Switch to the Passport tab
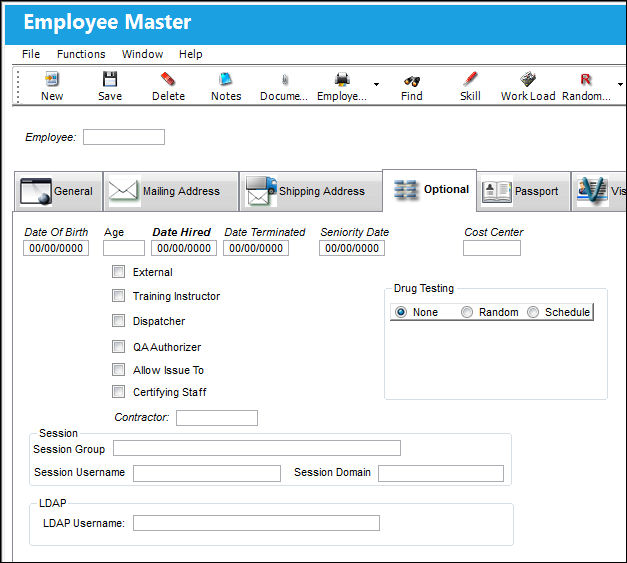 tap(523, 191)
